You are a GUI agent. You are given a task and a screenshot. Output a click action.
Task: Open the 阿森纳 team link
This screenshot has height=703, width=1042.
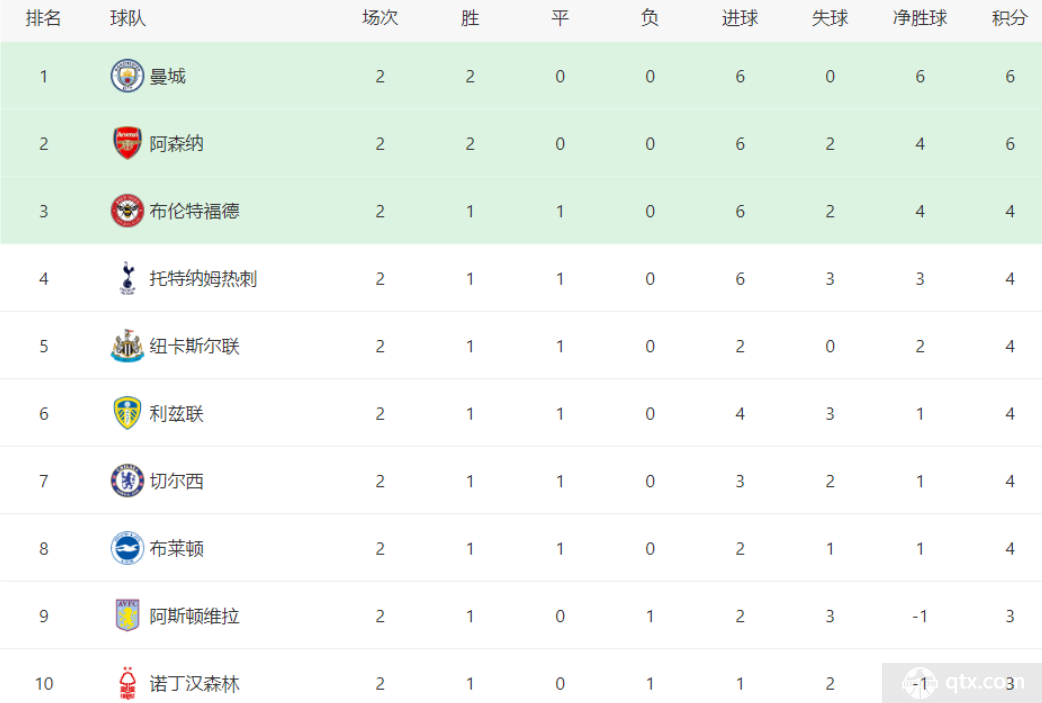click(176, 144)
